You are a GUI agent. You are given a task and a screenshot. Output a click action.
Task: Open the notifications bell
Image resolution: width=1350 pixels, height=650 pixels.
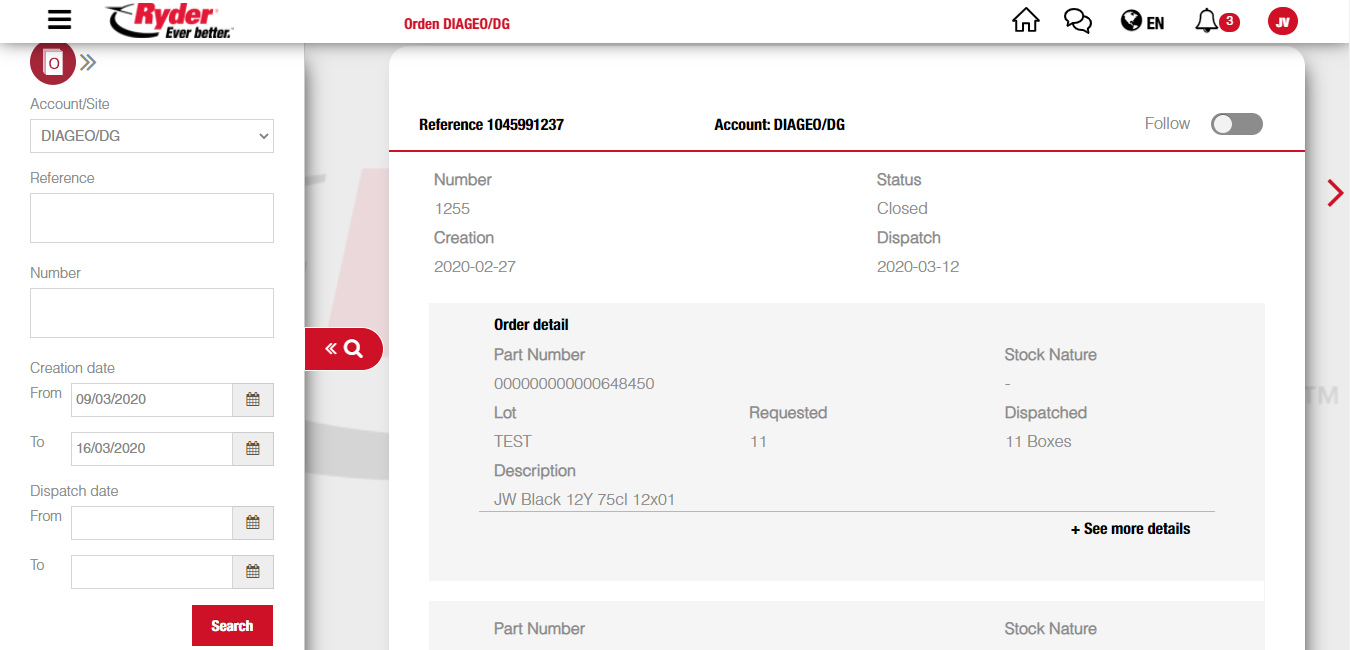pos(1207,21)
